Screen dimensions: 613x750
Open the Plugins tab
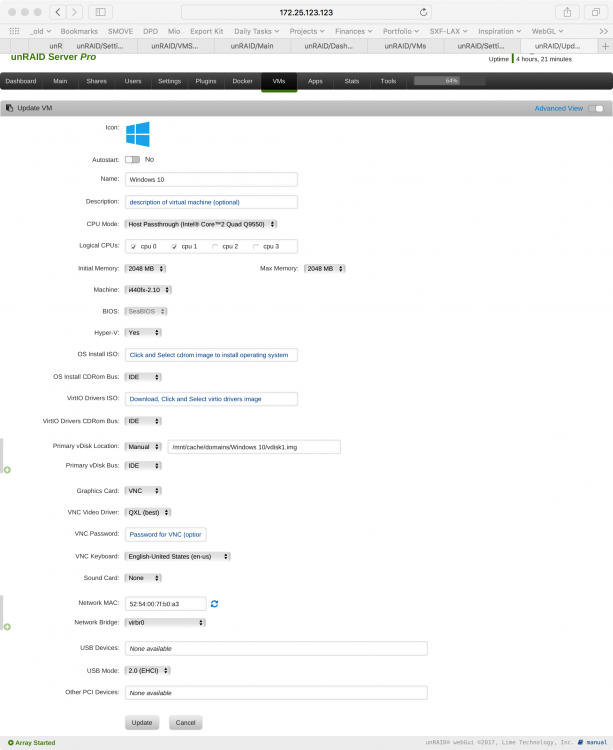(x=206, y=81)
